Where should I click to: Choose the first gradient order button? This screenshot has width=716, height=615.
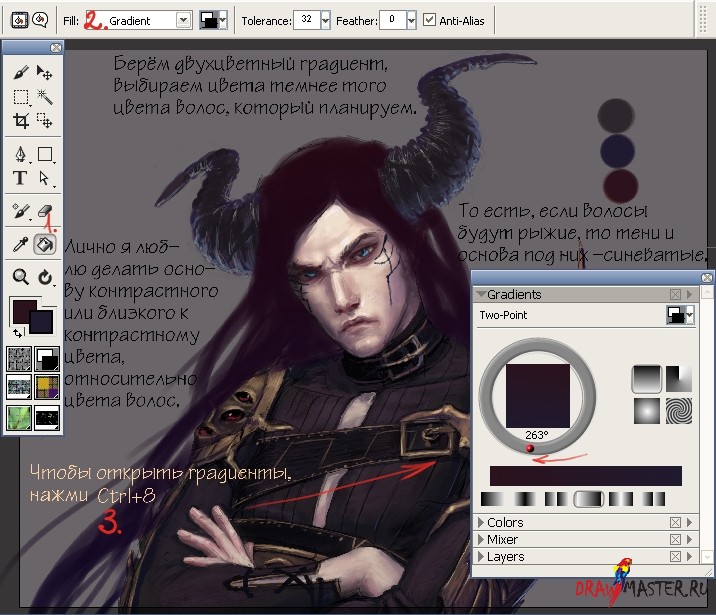[x=493, y=499]
